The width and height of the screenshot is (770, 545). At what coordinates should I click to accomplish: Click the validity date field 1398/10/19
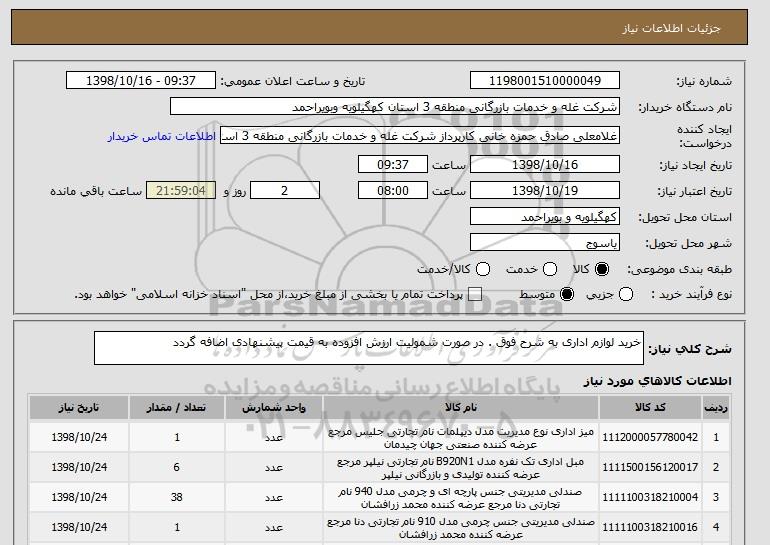click(x=545, y=191)
